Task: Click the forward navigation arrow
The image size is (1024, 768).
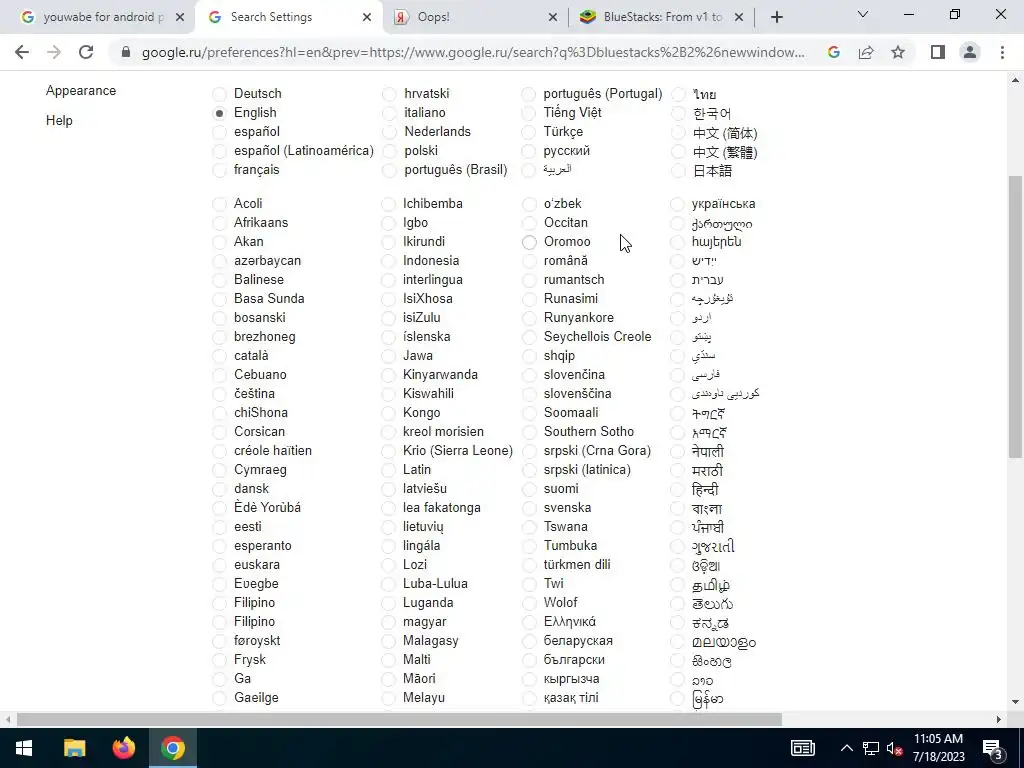Action: tap(54, 52)
